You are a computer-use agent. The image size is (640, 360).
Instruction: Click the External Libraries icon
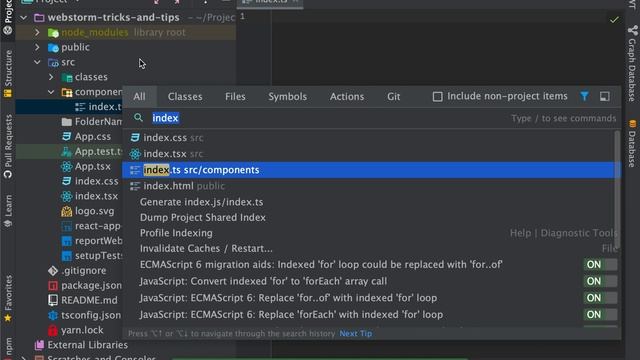39,345
